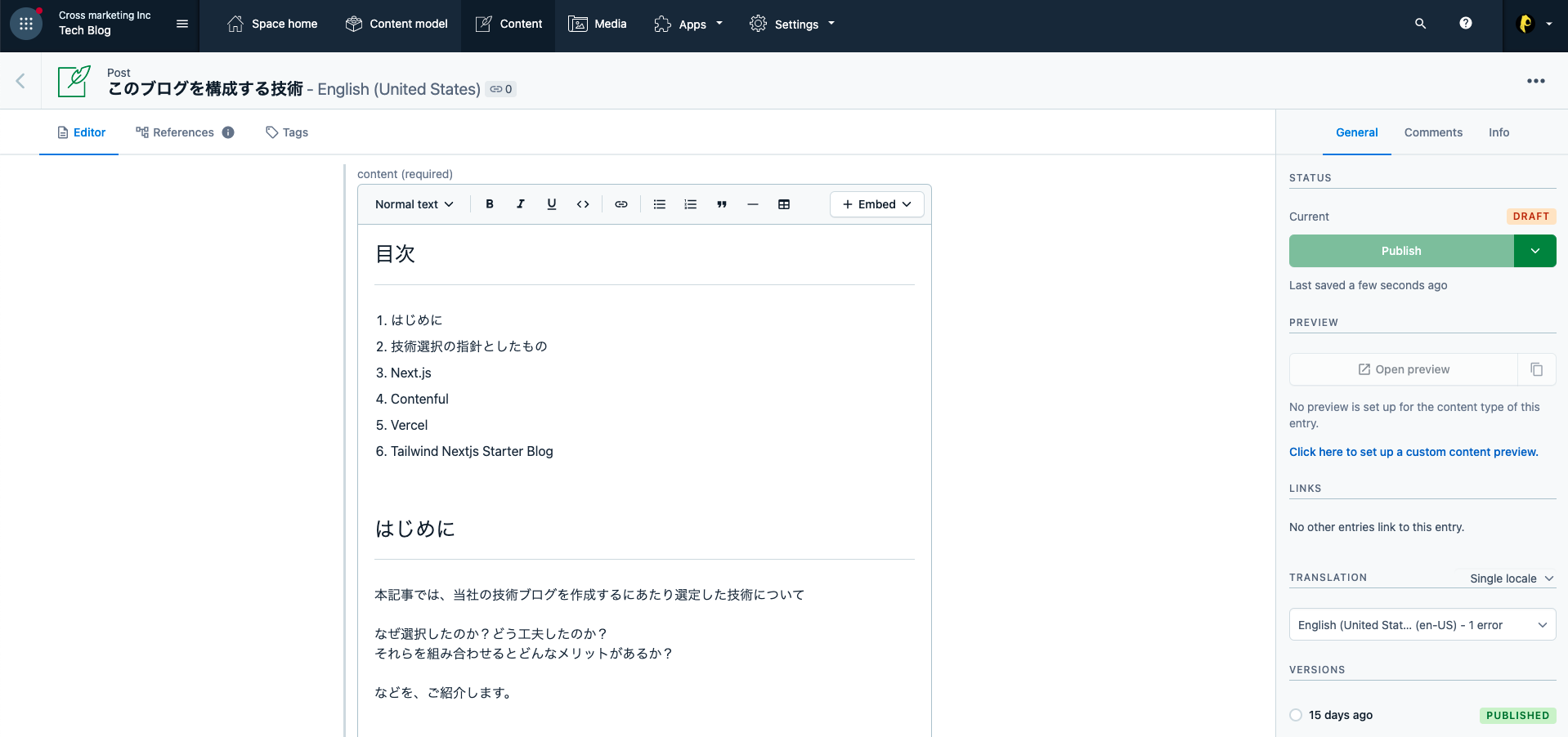The width and height of the screenshot is (1568, 737).
Task: Click list item 'Tailwind Nextjs Starter Blog'
Action: tap(472, 451)
